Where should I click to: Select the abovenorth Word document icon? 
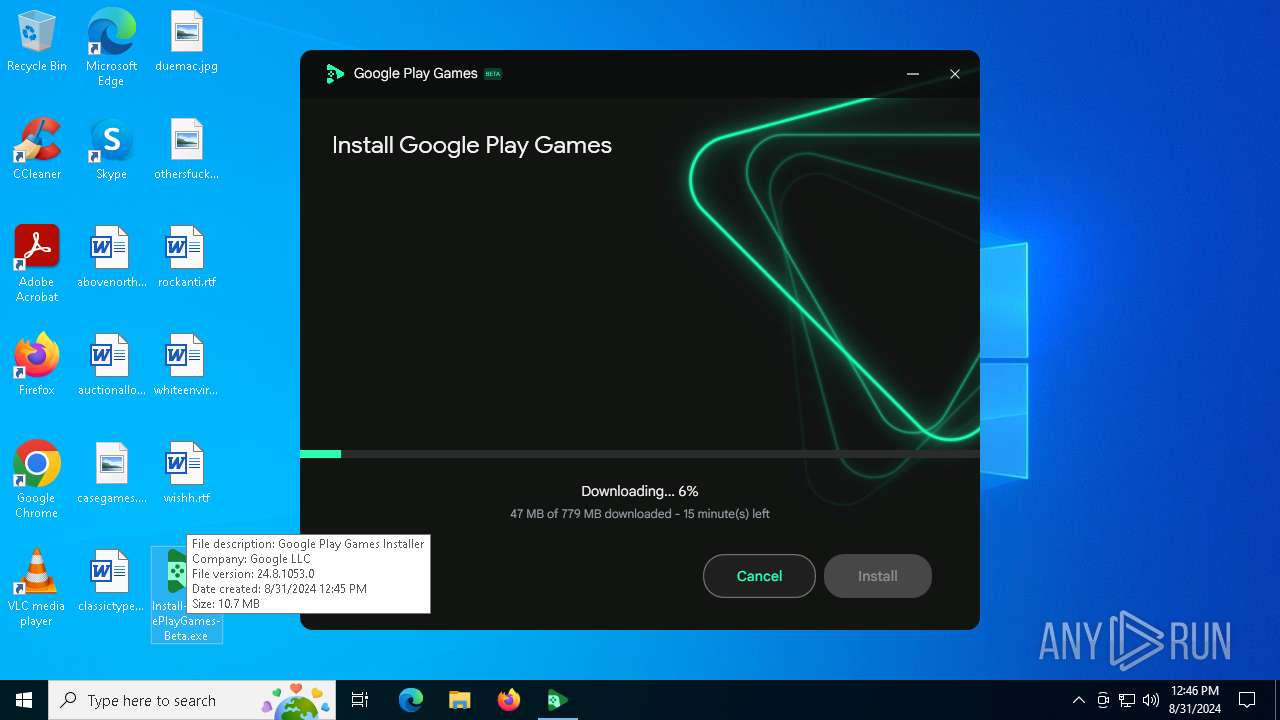pyautogui.click(x=111, y=258)
